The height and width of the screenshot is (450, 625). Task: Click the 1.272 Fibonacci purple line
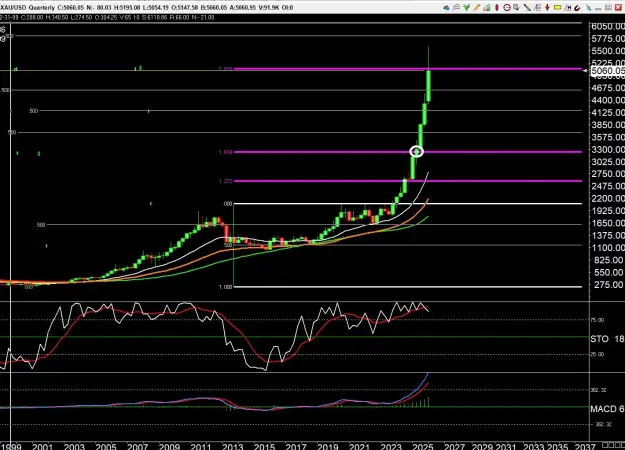pos(407,181)
